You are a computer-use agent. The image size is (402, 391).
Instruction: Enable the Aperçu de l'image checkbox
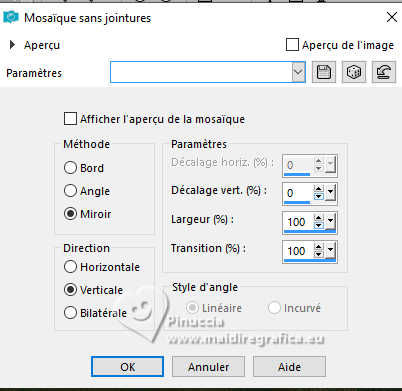(x=292, y=45)
